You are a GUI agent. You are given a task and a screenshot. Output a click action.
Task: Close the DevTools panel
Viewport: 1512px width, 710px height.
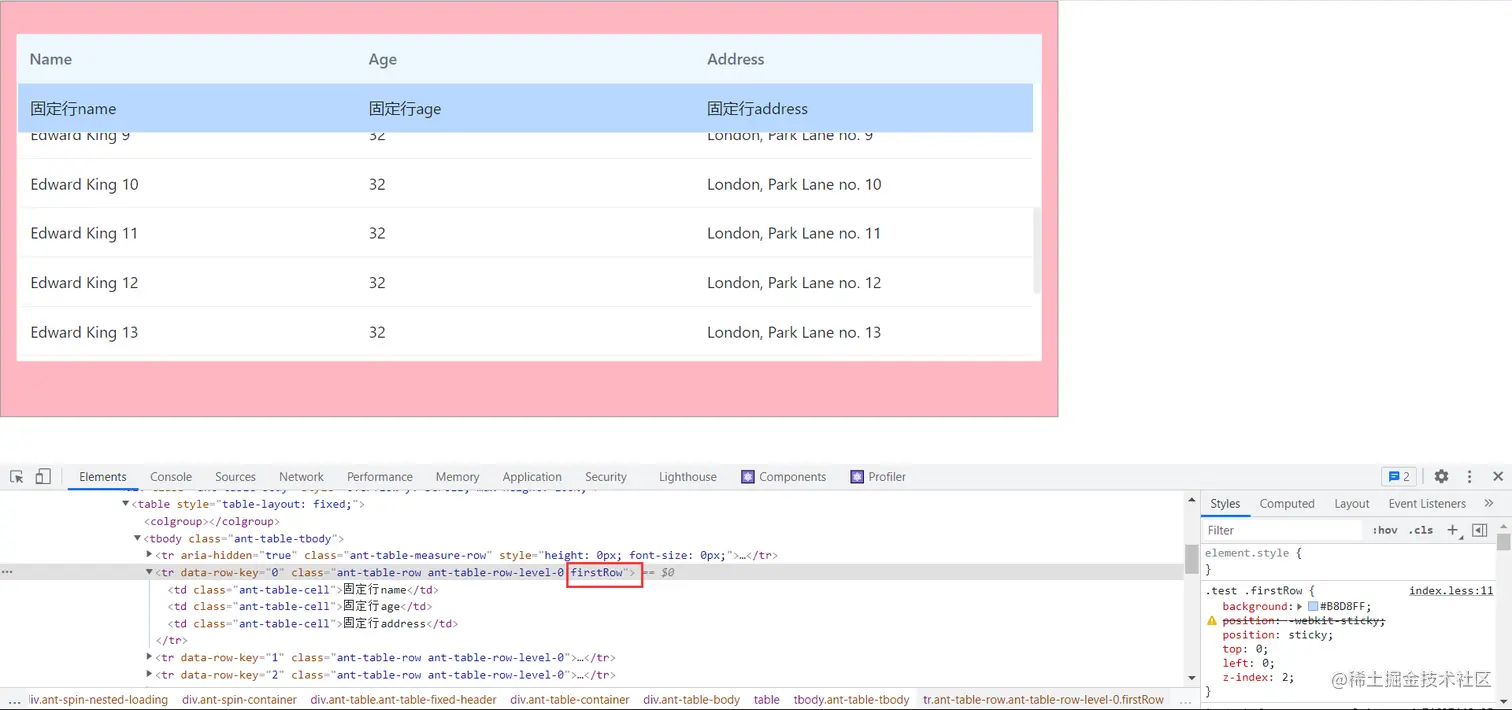[1498, 476]
